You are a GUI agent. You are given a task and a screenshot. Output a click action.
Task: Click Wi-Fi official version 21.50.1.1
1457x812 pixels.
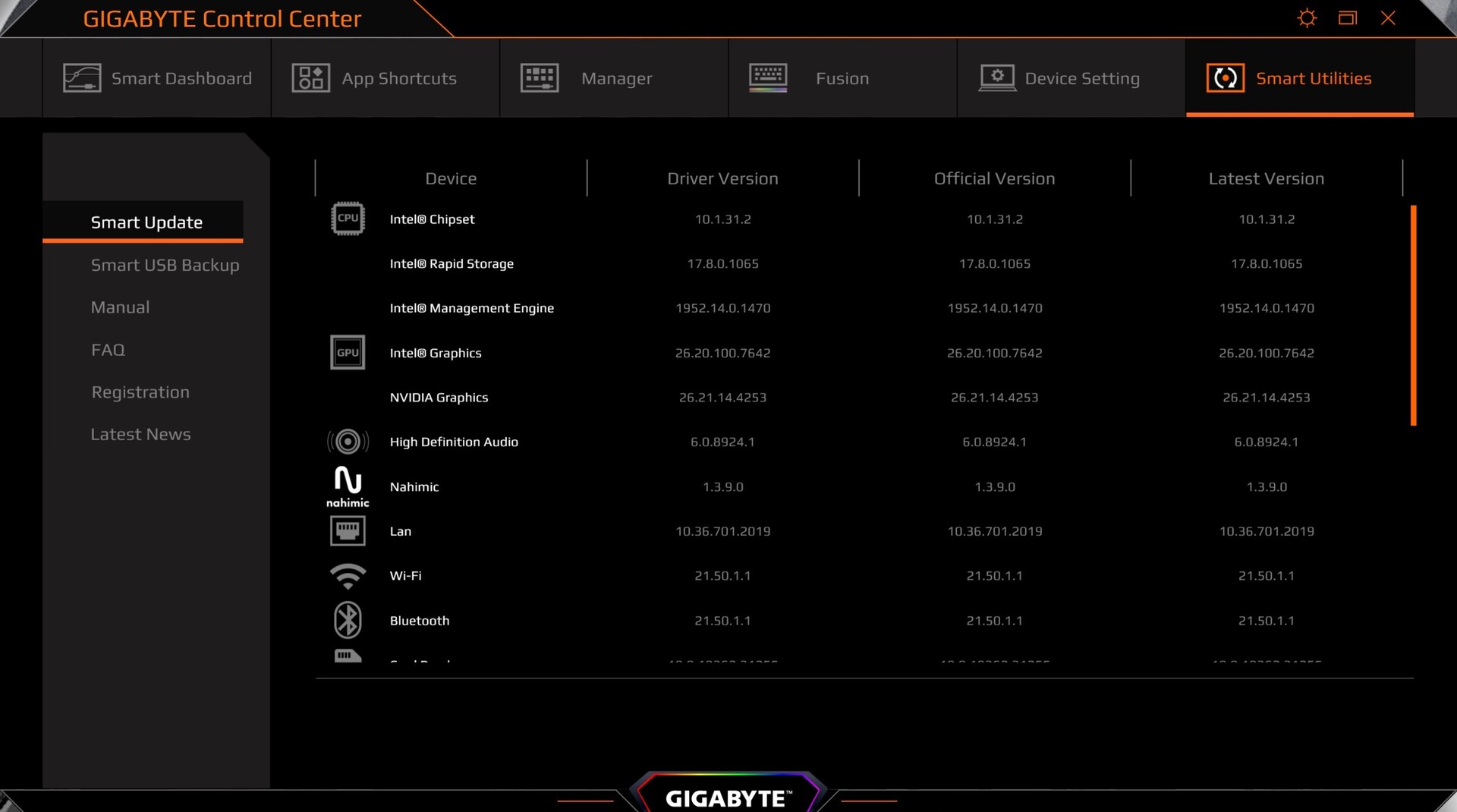point(995,575)
